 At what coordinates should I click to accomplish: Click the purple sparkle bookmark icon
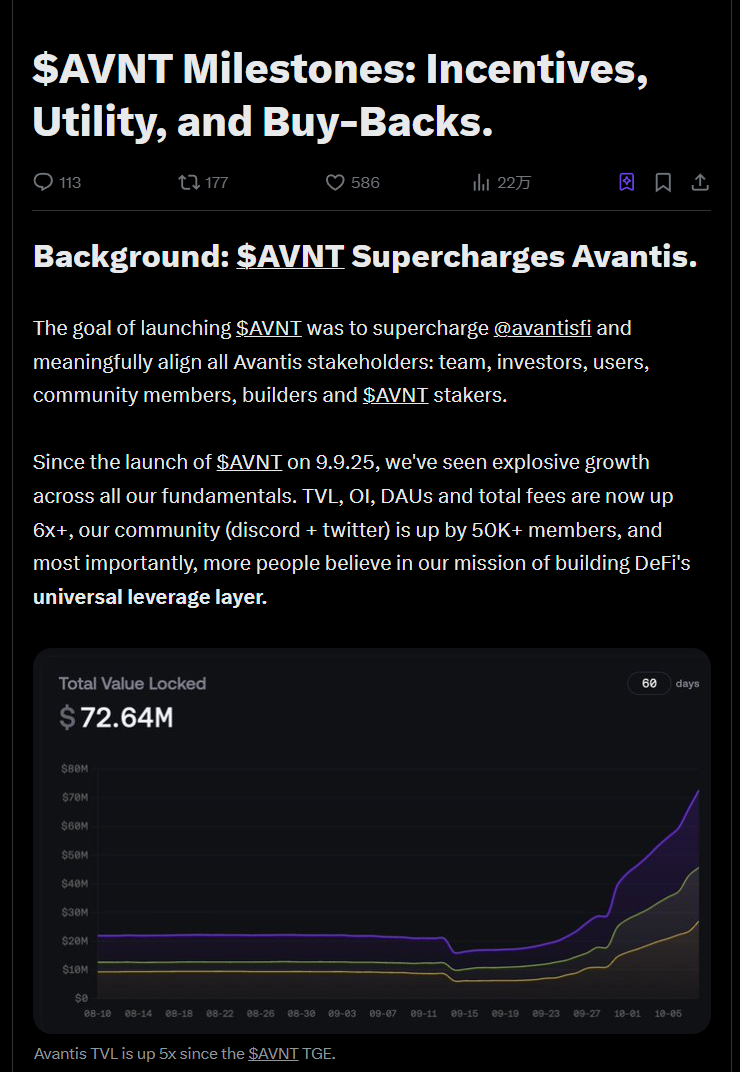click(x=626, y=182)
